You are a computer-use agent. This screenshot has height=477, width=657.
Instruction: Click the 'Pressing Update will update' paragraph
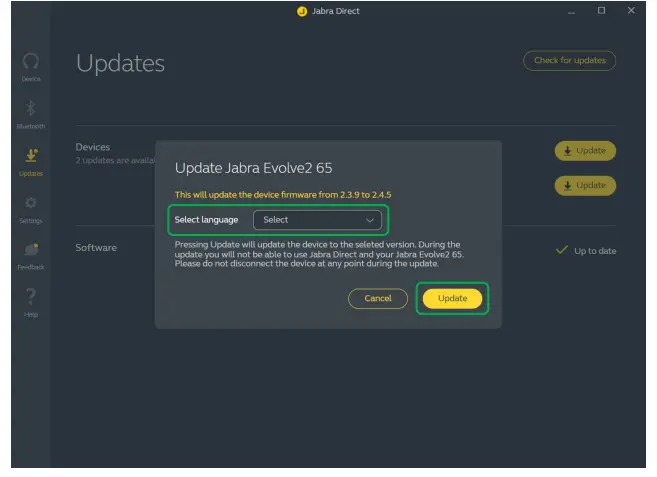[x=319, y=254]
